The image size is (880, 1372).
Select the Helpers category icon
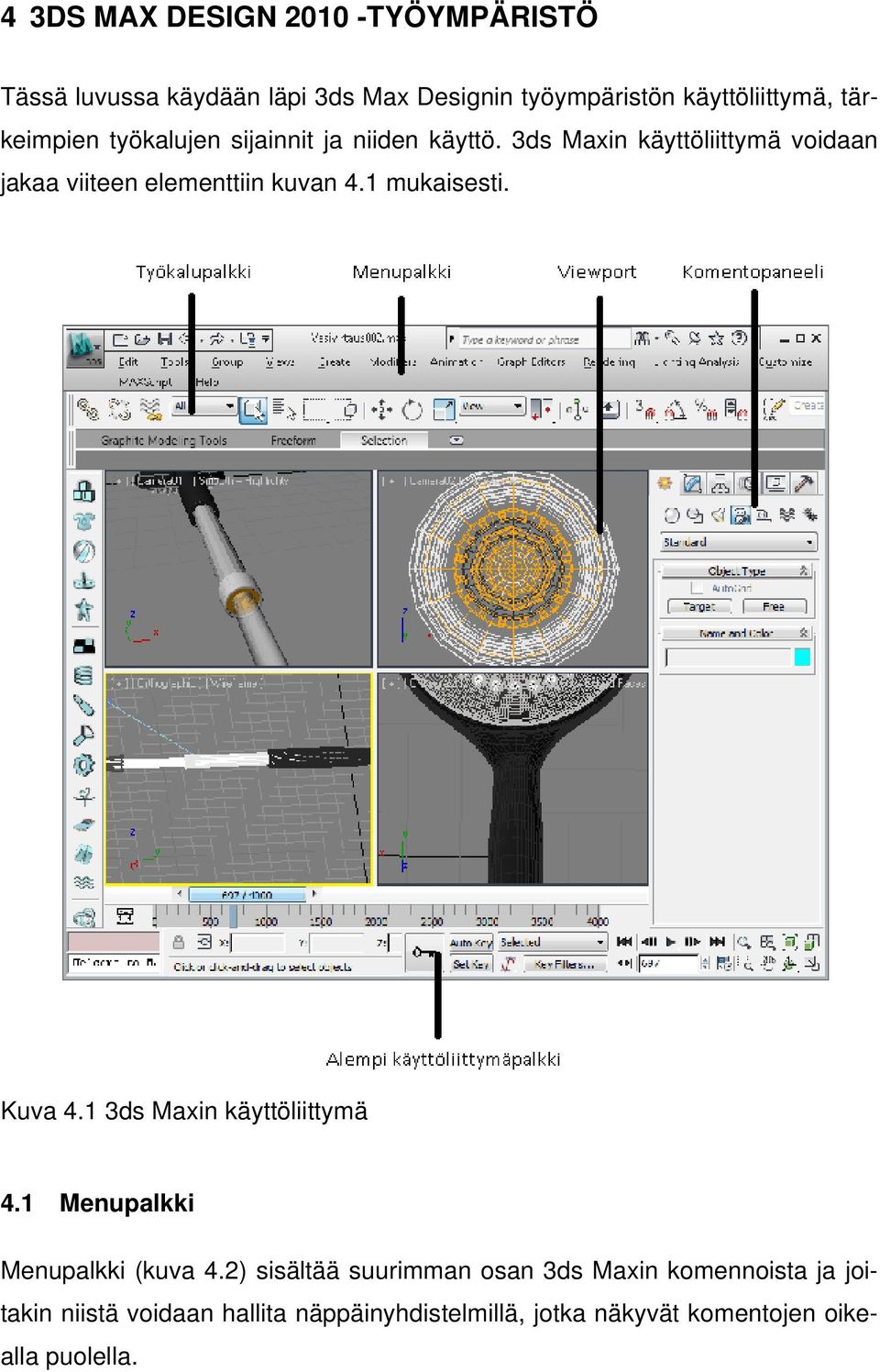tap(764, 515)
